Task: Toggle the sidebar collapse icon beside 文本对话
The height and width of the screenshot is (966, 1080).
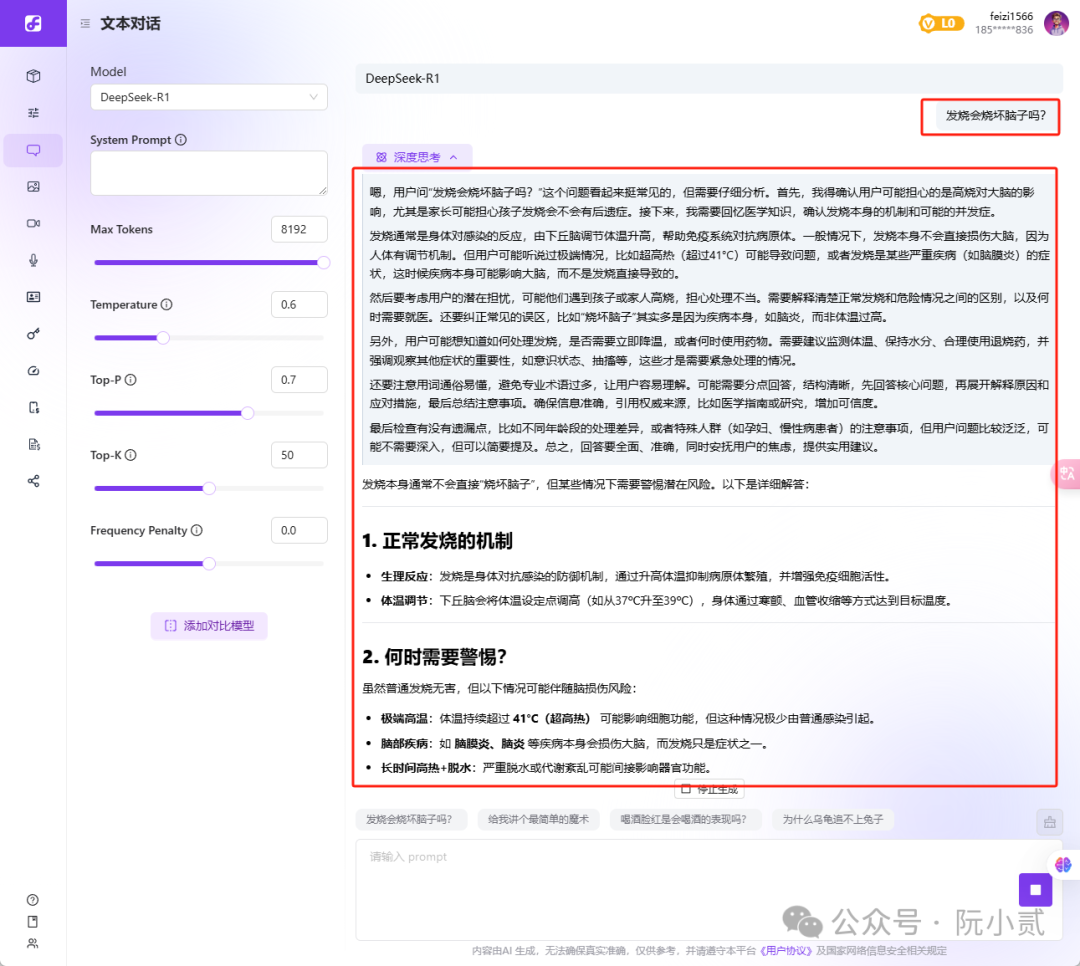Action: pyautogui.click(x=85, y=23)
